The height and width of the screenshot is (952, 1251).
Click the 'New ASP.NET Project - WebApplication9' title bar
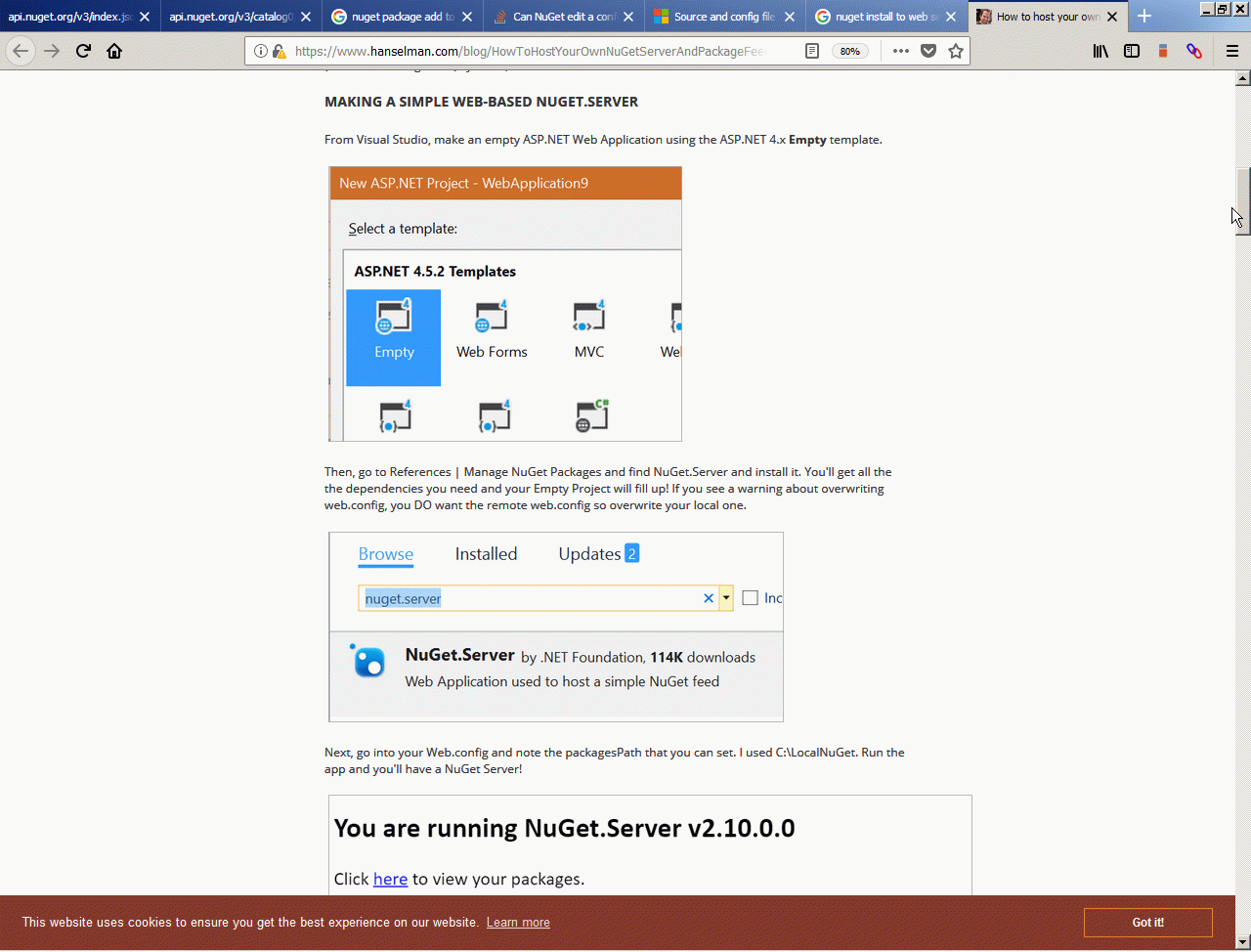pyautogui.click(x=505, y=183)
